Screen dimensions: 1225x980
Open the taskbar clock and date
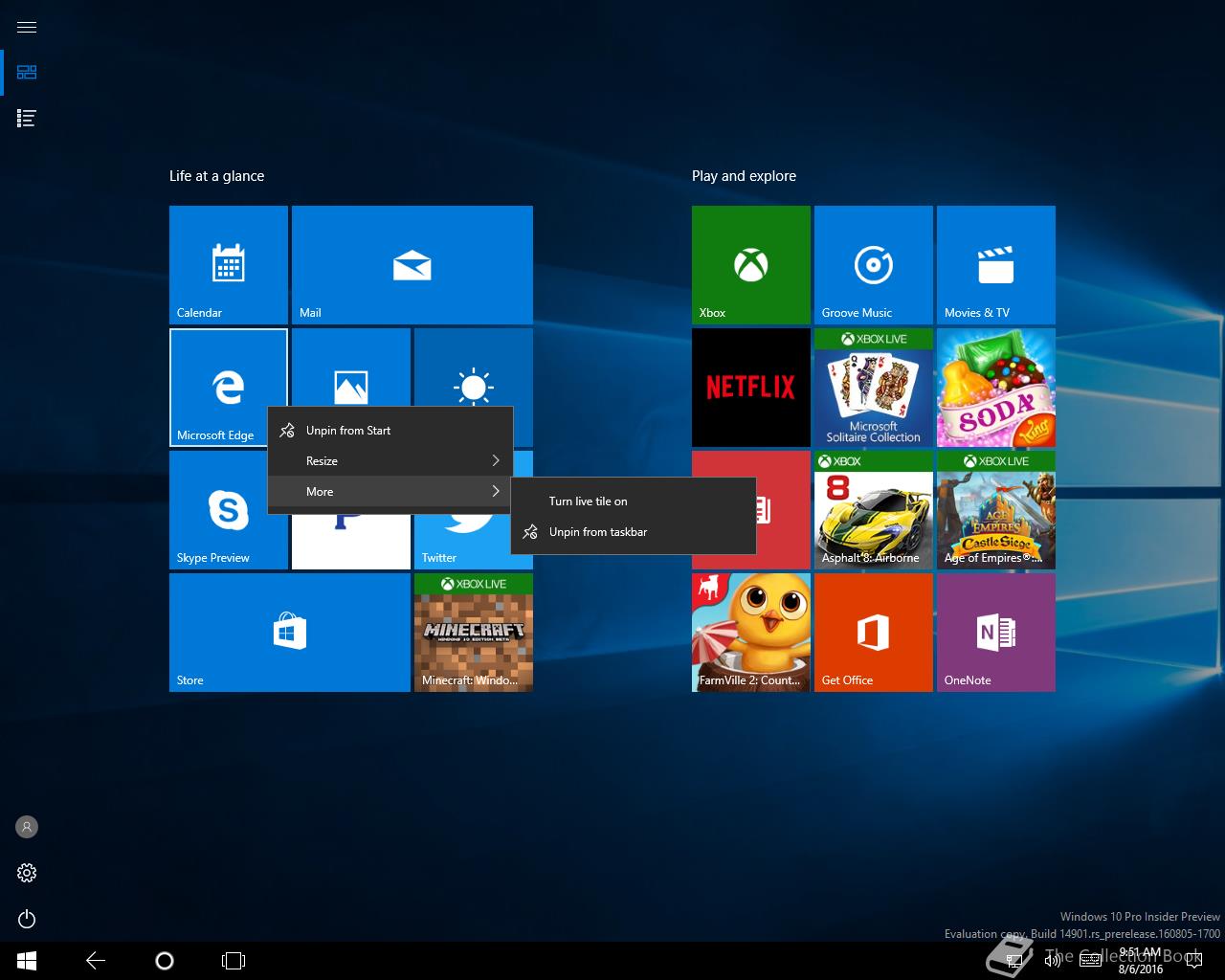point(1140,961)
